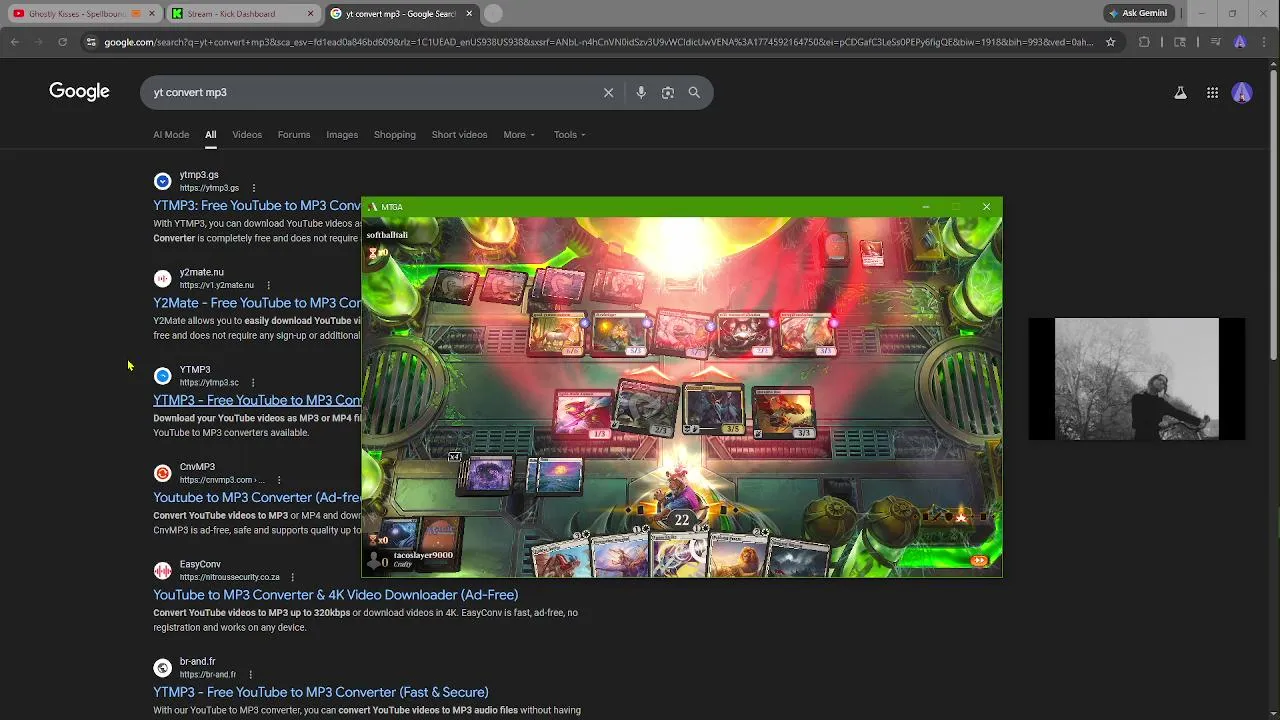
Task: Open the EasyConv 4K Video Downloader link
Action: pos(335,594)
